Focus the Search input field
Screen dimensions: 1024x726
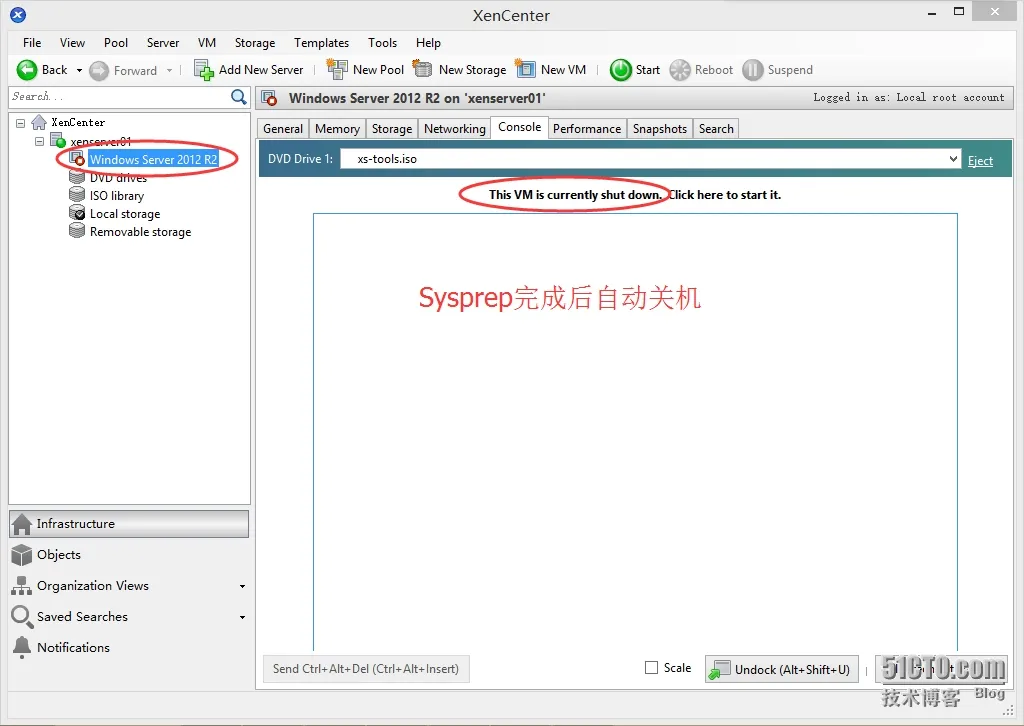point(120,97)
